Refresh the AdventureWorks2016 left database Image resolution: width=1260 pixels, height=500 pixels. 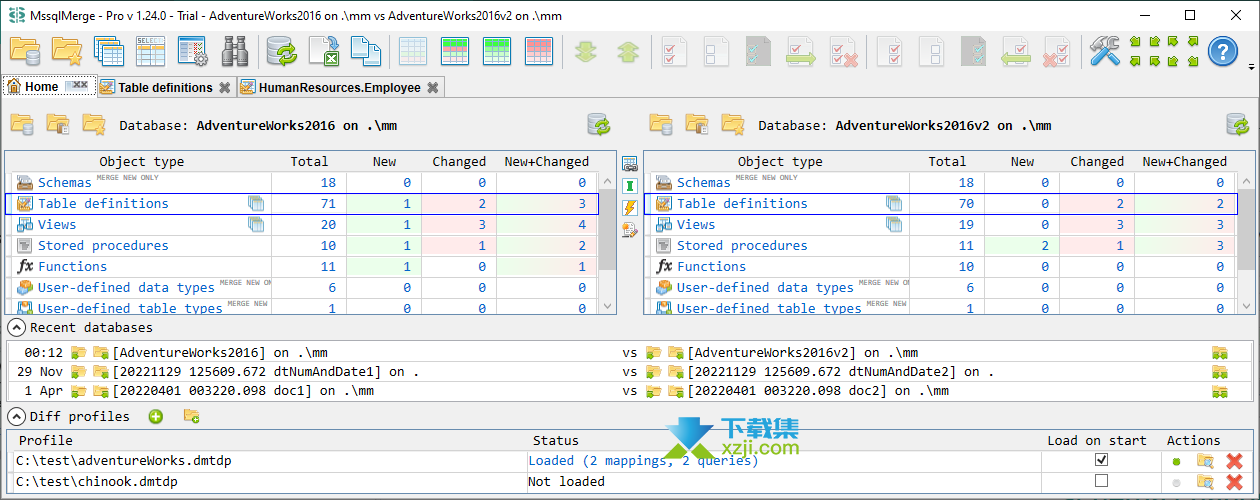pyautogui.click(x=600, y=125)
